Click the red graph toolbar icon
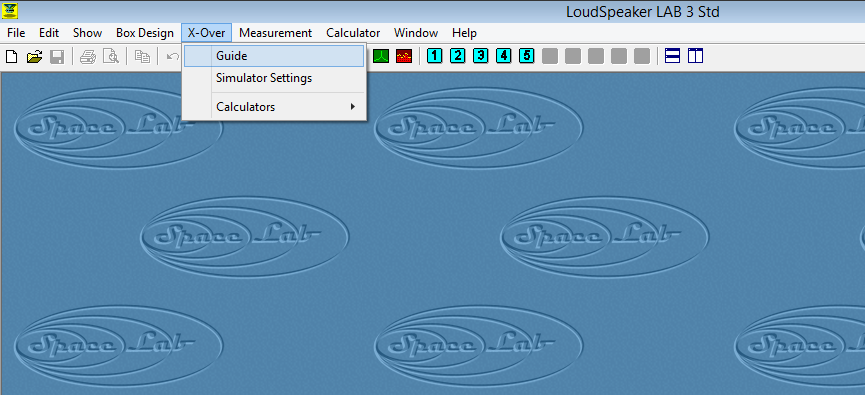This screenshot has height=395, width=865. (404, 56)
